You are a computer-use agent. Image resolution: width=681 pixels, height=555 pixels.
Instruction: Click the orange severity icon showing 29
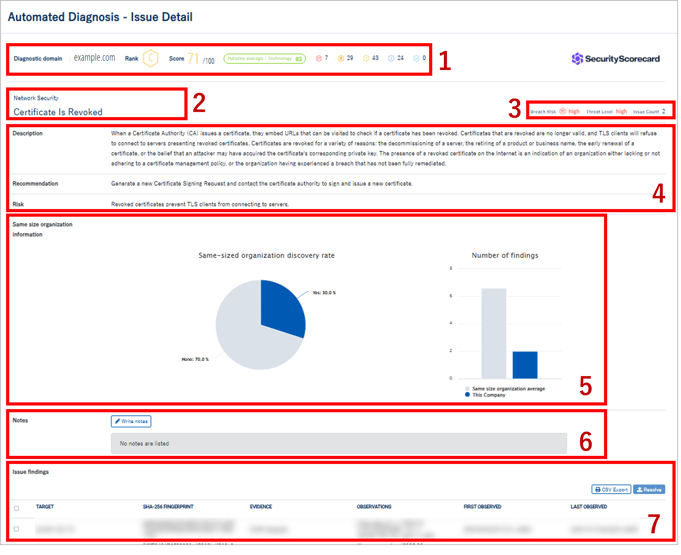pos(342,59)
